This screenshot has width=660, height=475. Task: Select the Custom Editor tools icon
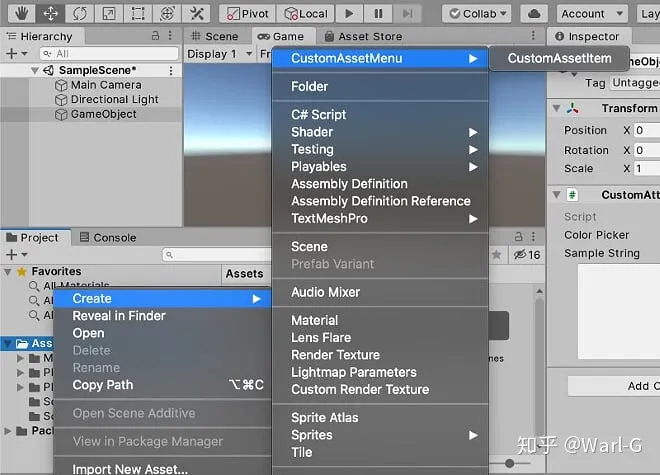197,13
